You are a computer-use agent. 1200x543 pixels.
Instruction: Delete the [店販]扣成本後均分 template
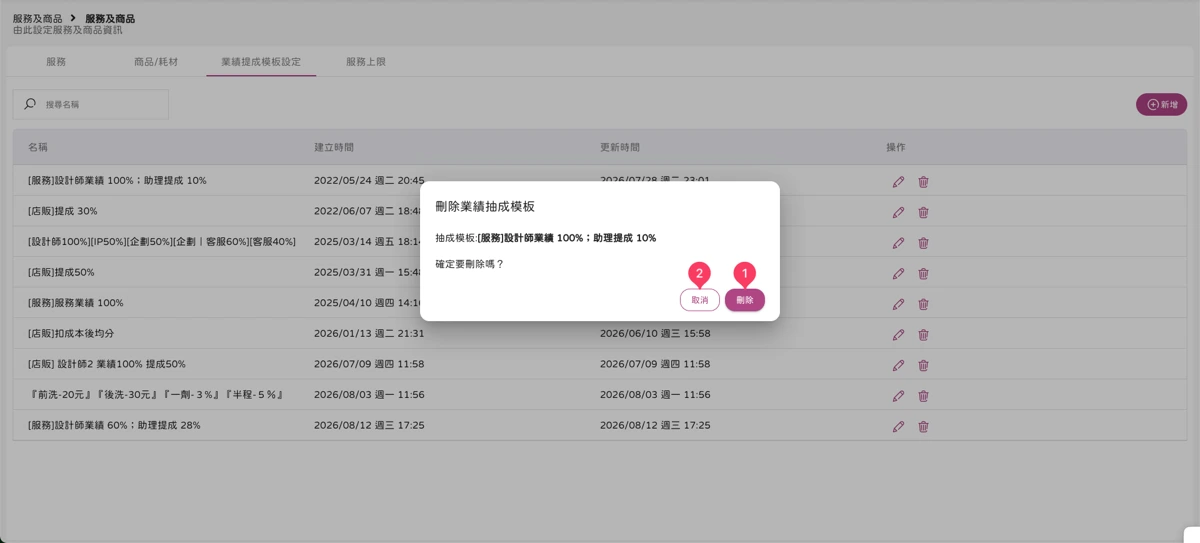coord(923,335)
